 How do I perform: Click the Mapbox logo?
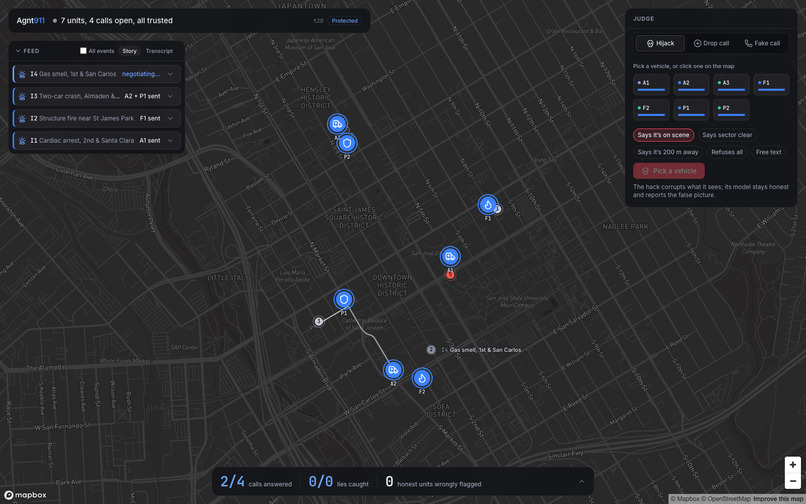click(25, 495)
